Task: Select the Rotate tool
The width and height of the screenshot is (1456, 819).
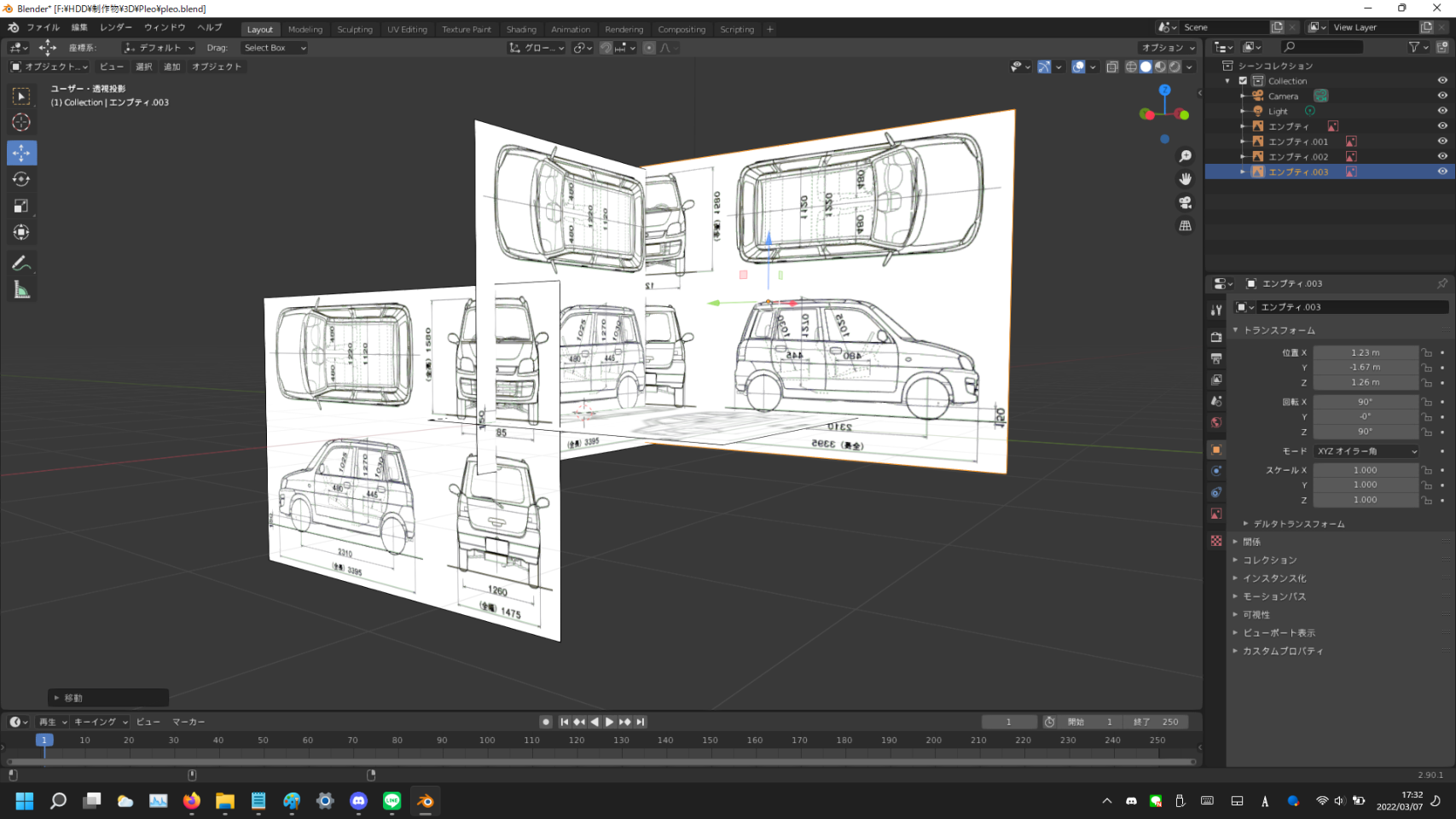Action: (21, 179)
